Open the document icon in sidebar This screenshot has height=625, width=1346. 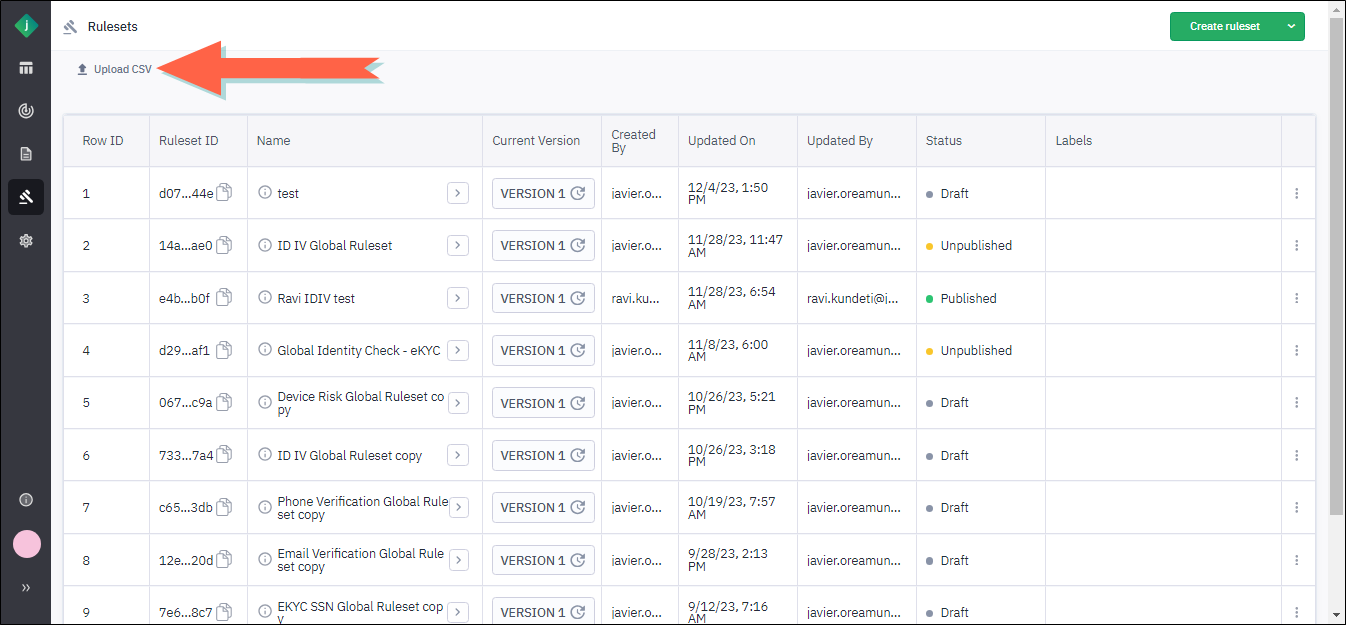pyautogui.click(x=26, y=154)
